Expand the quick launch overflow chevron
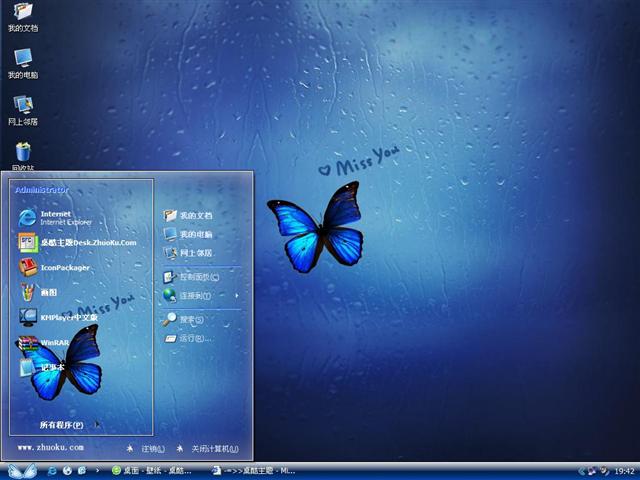This screenshot has width=640, height=480. (97, 471)
